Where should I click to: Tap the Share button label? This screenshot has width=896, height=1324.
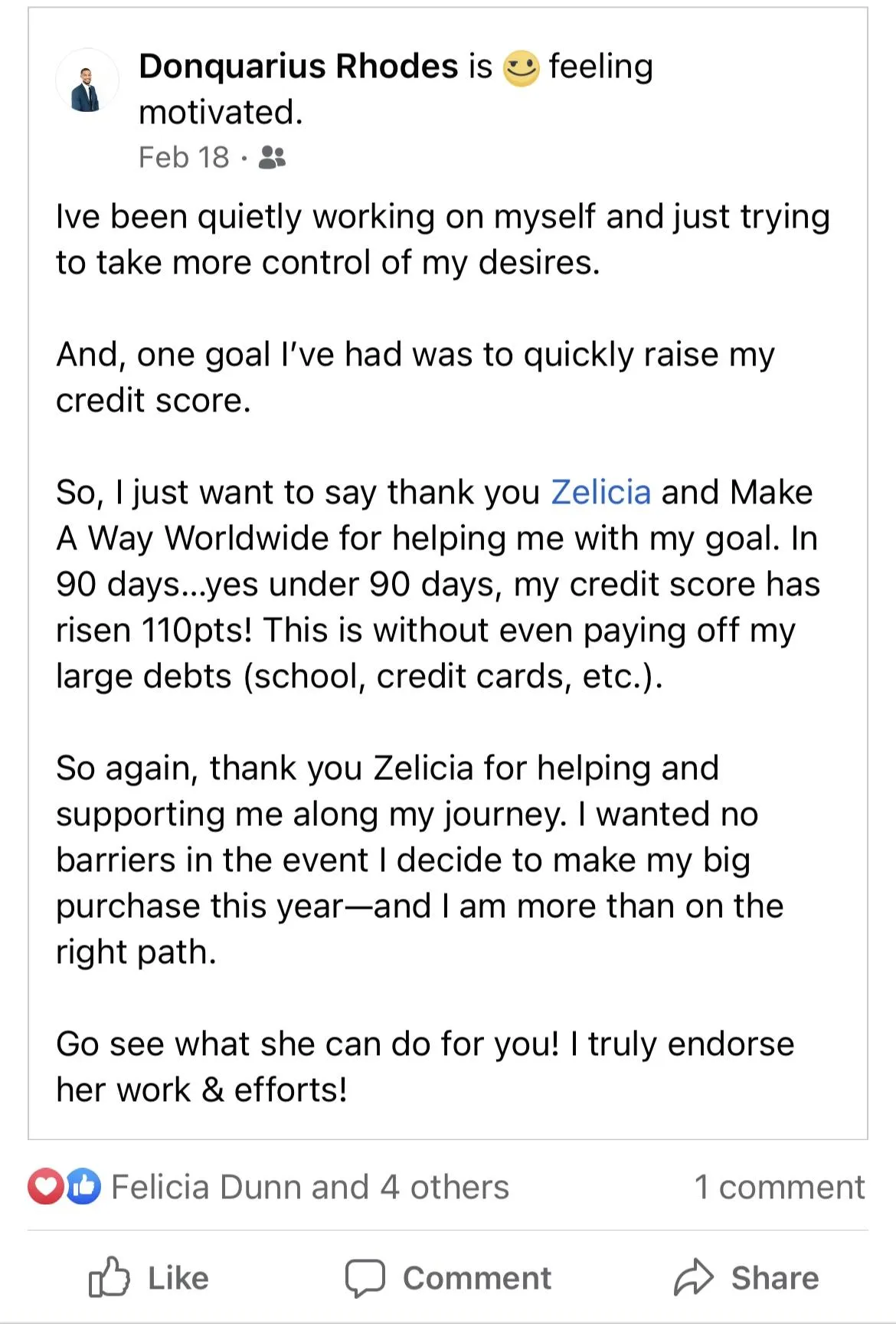tap(775, 1278)
